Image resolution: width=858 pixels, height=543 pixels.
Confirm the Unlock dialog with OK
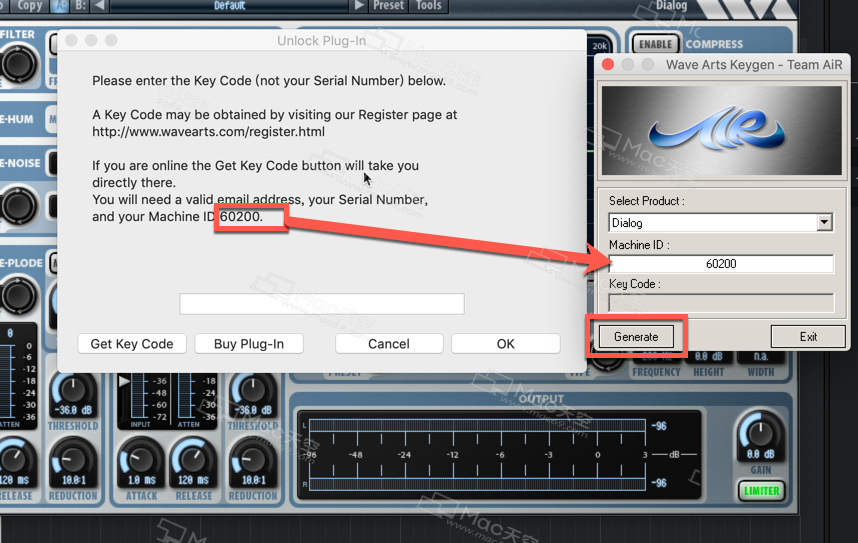506,344
